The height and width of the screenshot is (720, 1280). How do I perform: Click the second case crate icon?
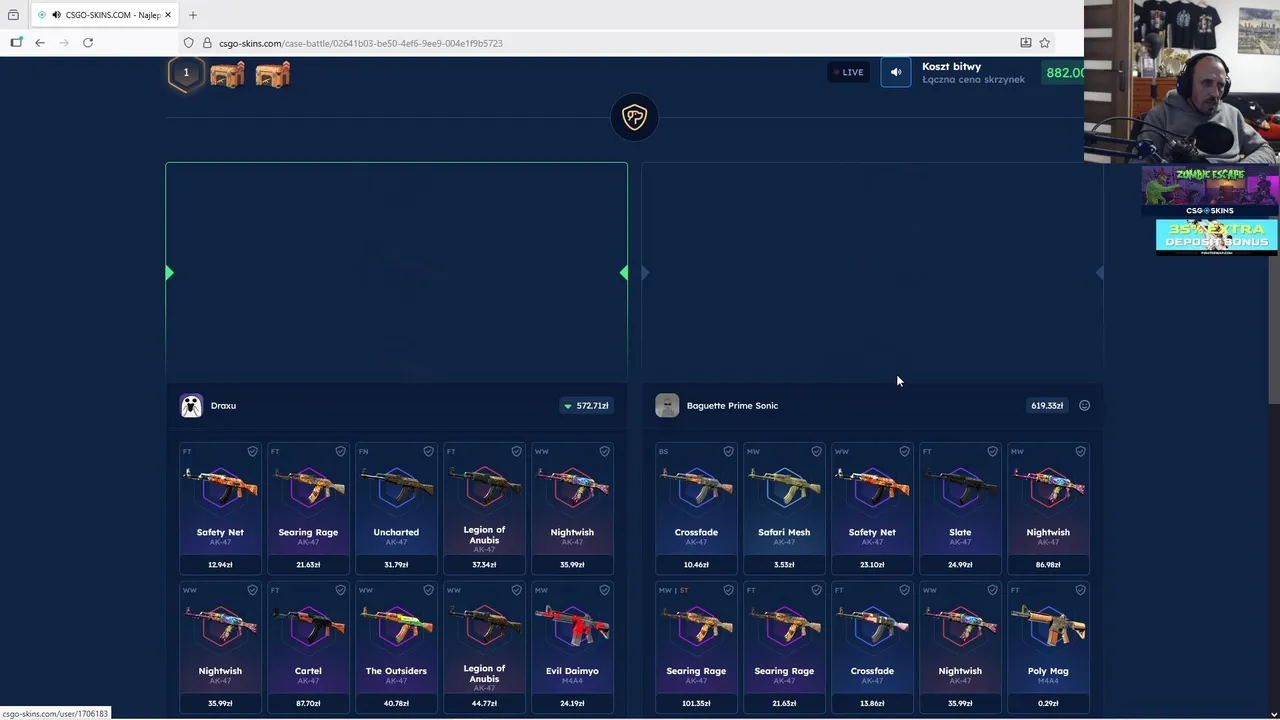(272, 74)
